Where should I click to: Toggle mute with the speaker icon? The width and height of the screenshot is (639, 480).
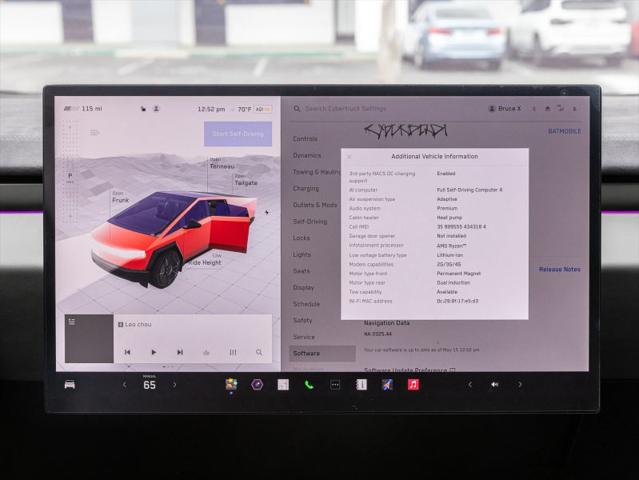(495, 385)
